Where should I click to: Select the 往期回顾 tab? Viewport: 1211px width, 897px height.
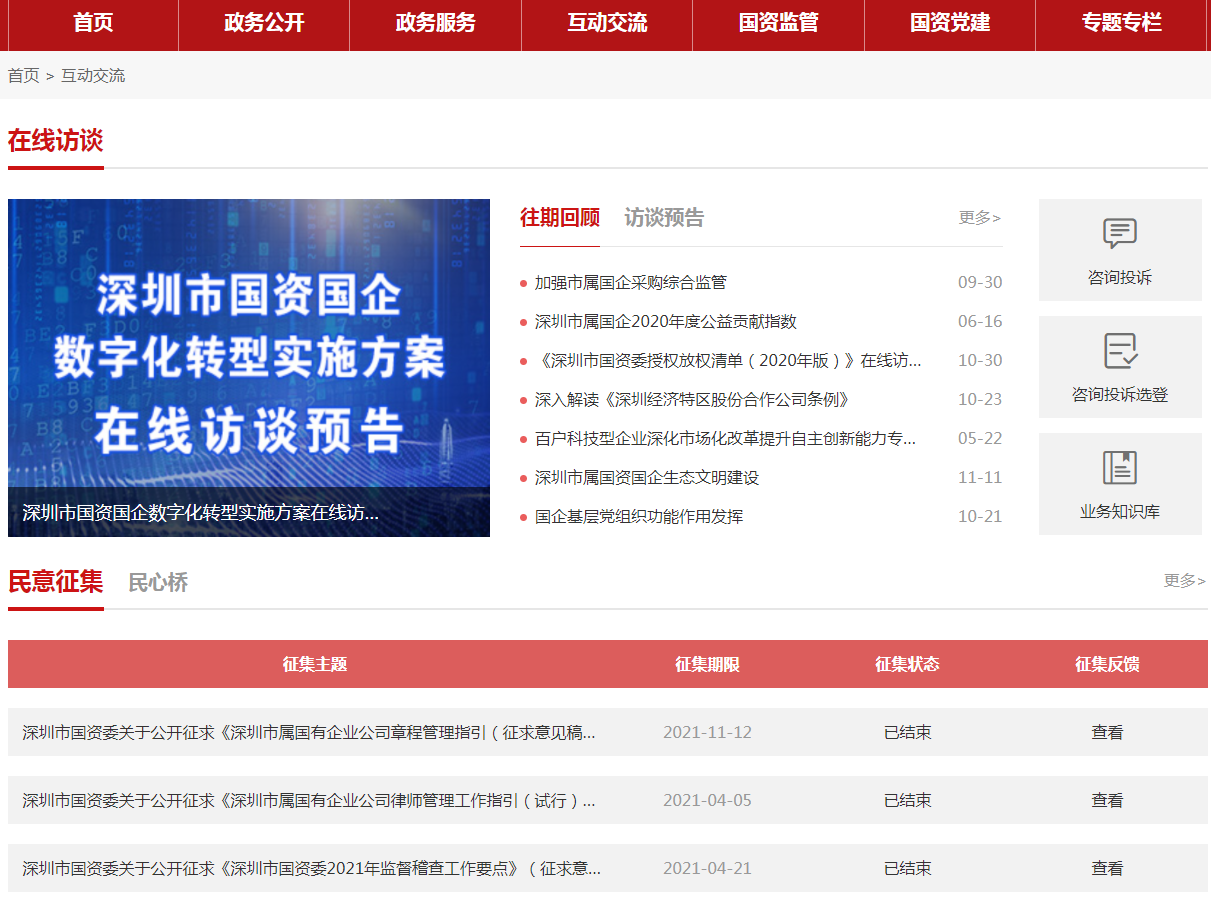[x=560, y=218]
